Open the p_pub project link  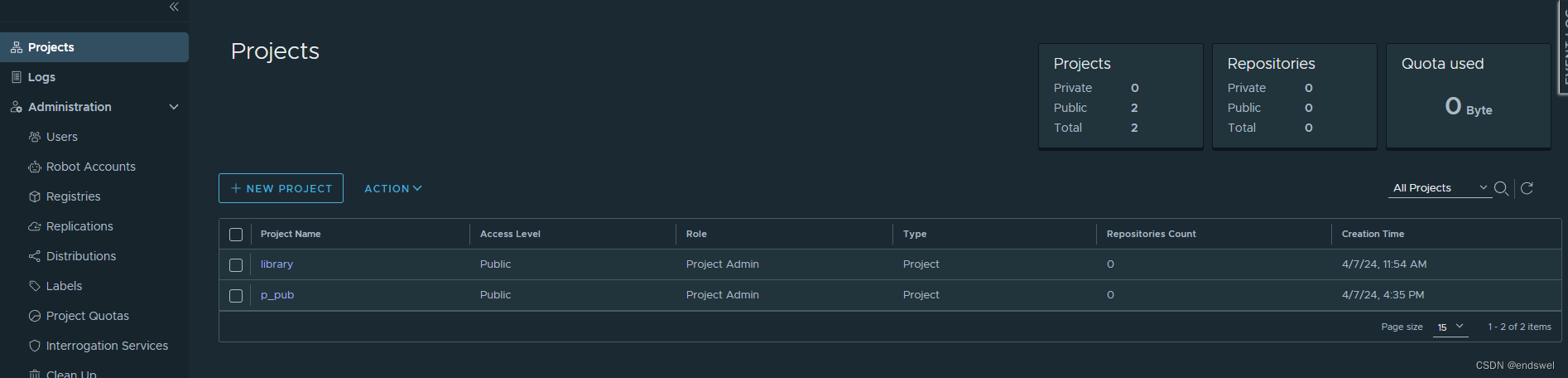point(277,295)
